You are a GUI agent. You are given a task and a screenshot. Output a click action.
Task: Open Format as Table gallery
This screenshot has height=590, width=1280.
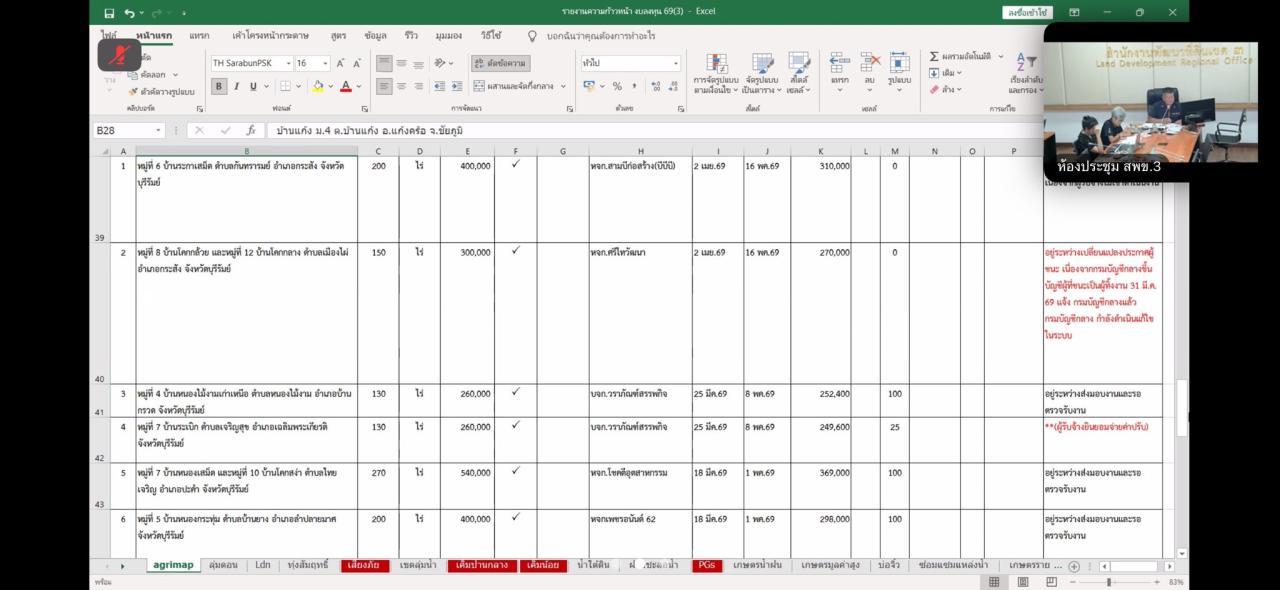pos(762,73)
